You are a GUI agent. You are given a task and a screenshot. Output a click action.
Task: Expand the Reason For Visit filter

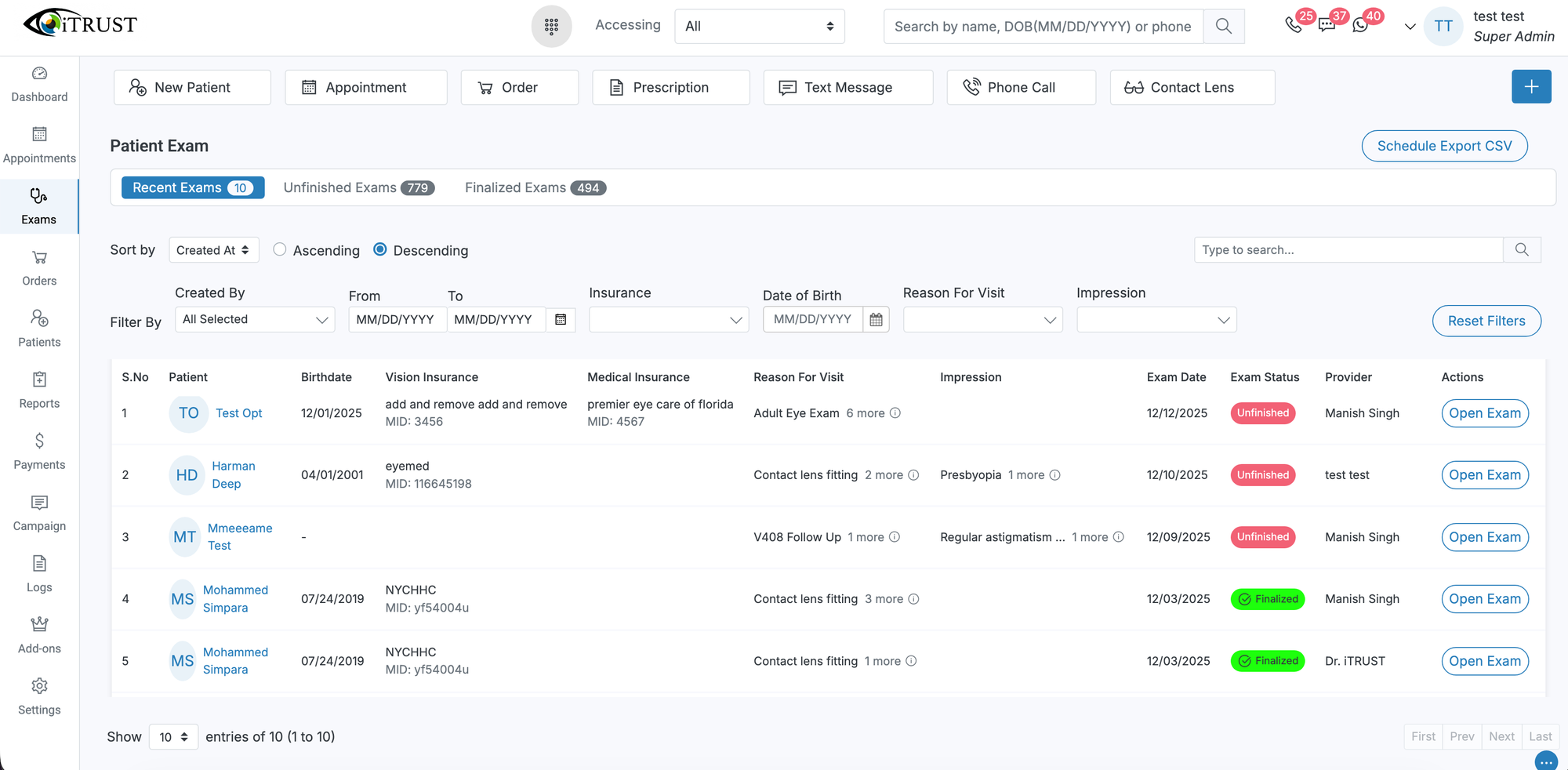pyautogui.click(x=982, y=319)
